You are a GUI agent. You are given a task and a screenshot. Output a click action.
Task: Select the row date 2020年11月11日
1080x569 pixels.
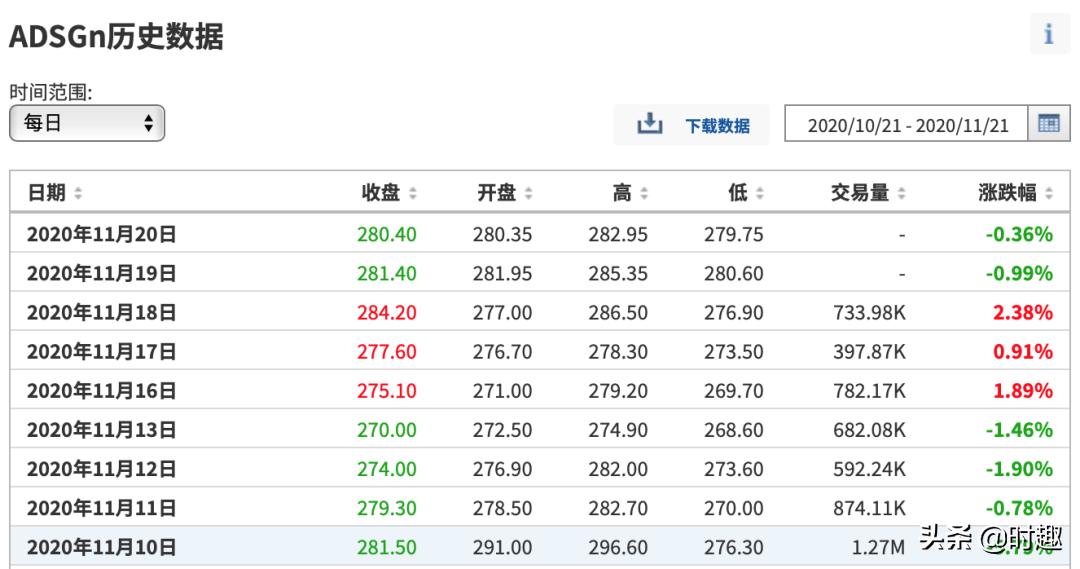tap(101, 508)
